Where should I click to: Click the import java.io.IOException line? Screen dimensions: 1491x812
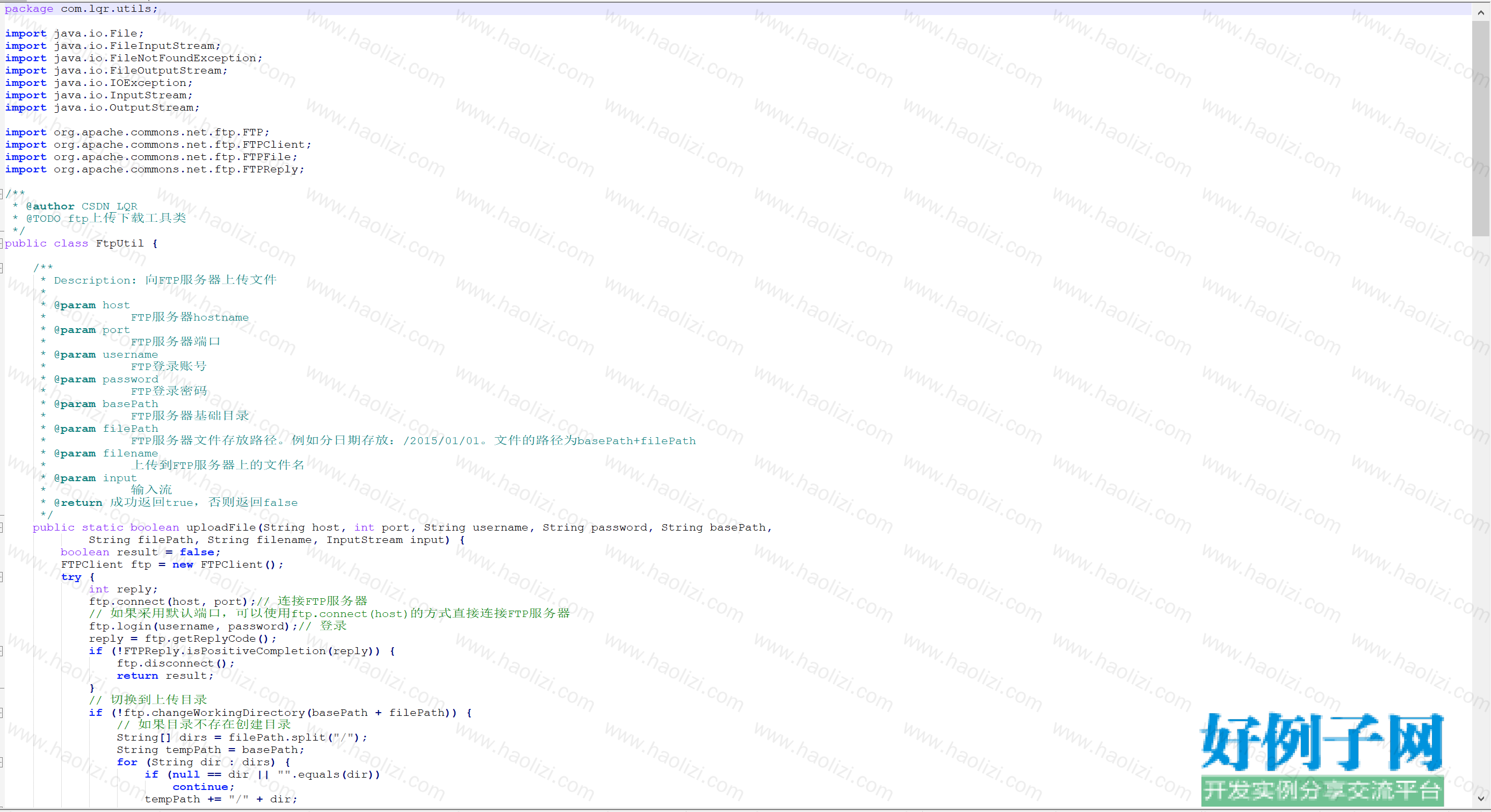pos(99,83)
